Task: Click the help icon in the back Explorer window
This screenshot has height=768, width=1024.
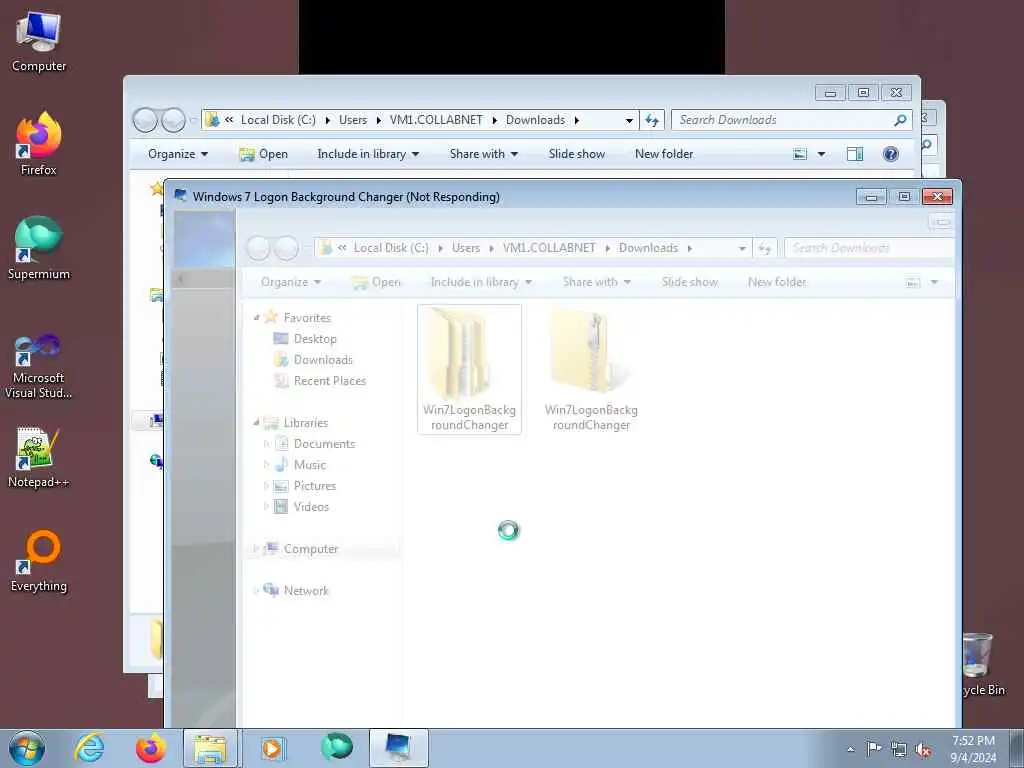Action: point(890,154)
